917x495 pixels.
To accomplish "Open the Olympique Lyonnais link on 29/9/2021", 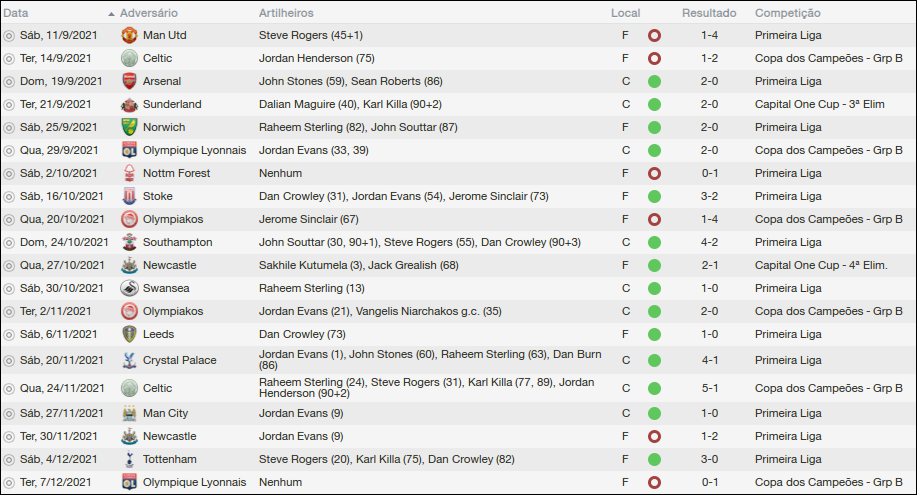I will 193,150.
